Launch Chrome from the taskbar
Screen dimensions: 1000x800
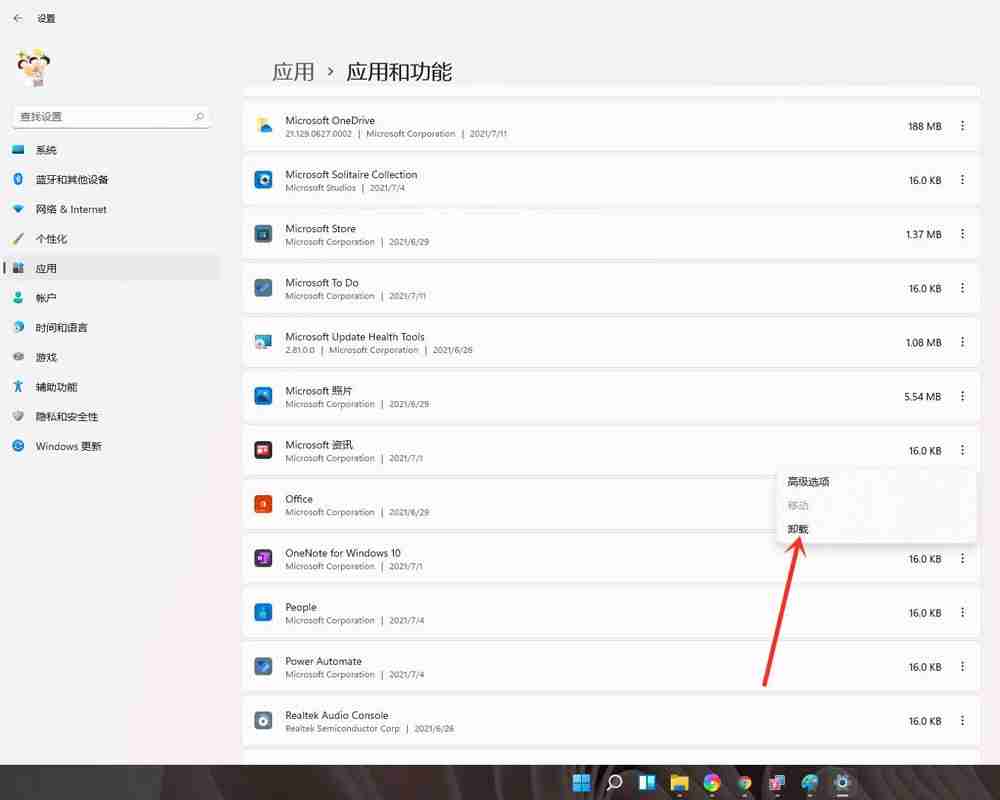click(712, 783)
